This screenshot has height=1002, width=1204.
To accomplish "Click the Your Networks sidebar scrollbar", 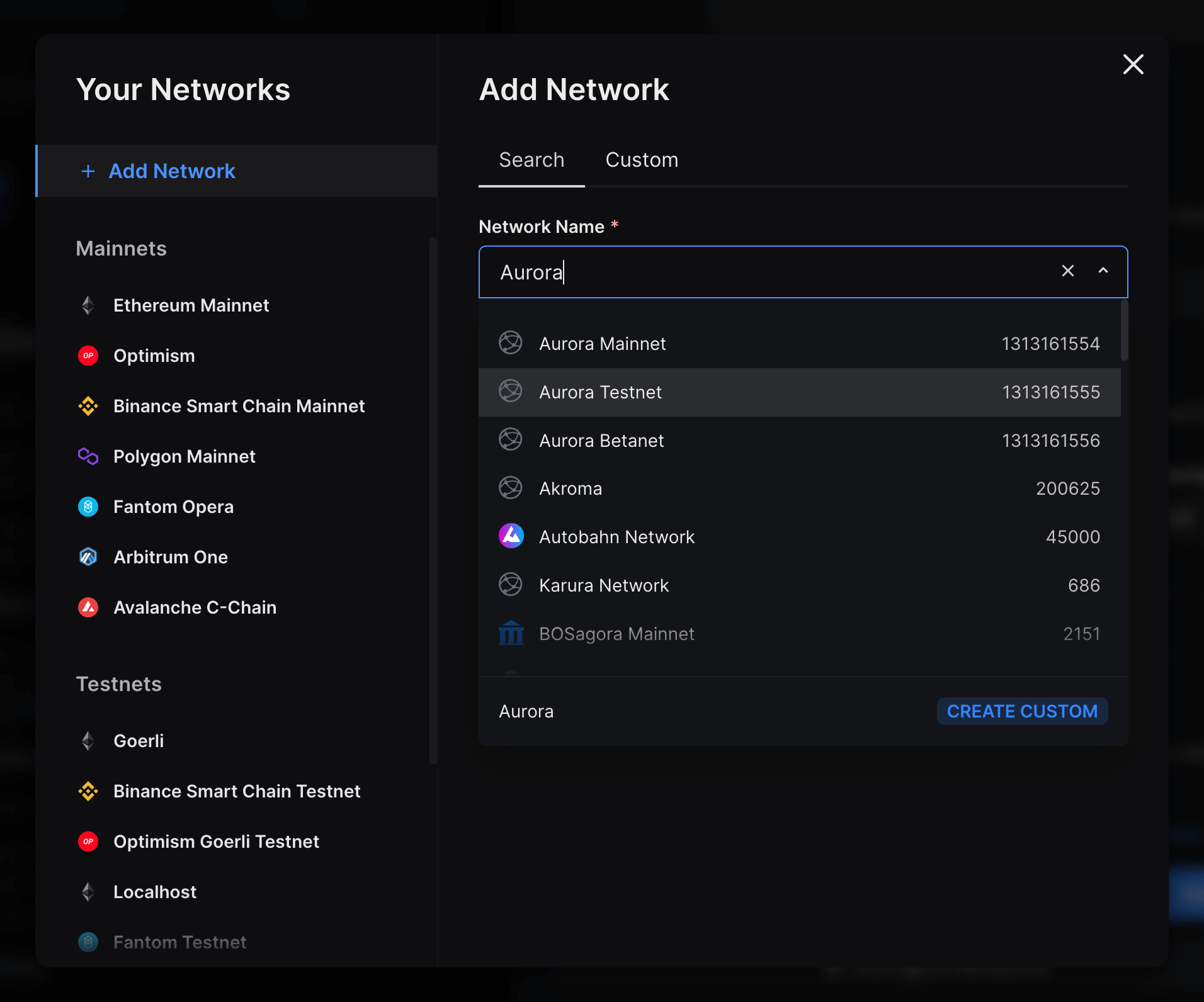I will pyautogui.click(x=433, y=500).
